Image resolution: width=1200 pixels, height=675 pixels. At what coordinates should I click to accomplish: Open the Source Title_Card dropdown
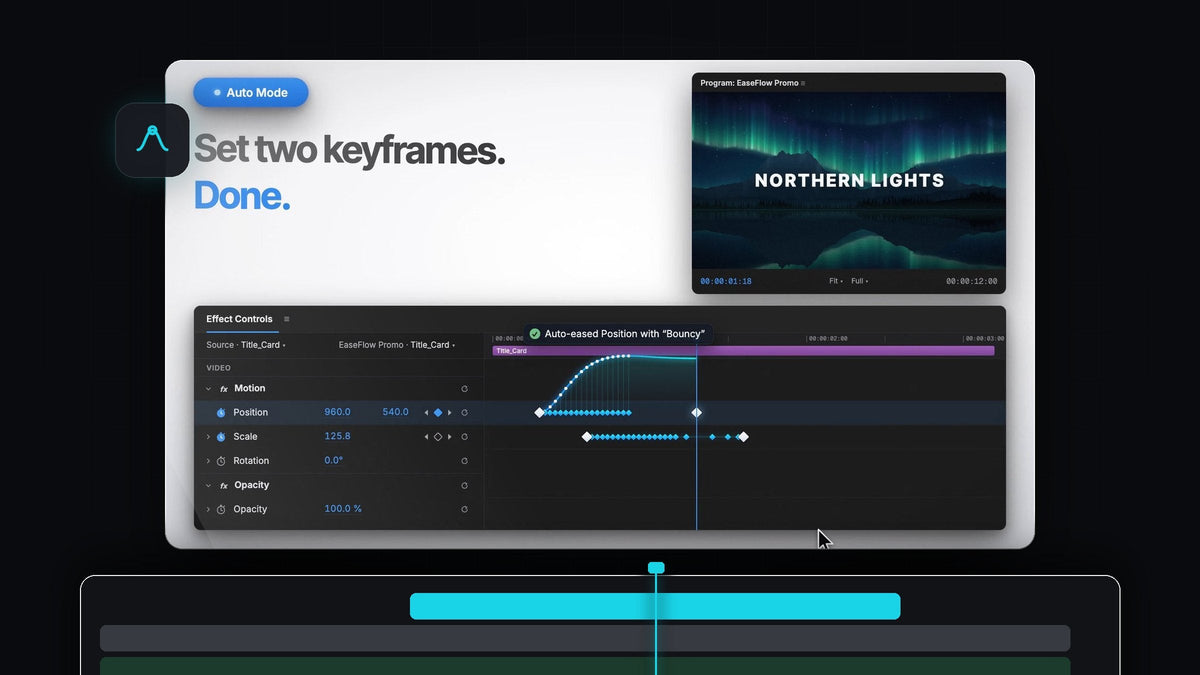[246, 345]
